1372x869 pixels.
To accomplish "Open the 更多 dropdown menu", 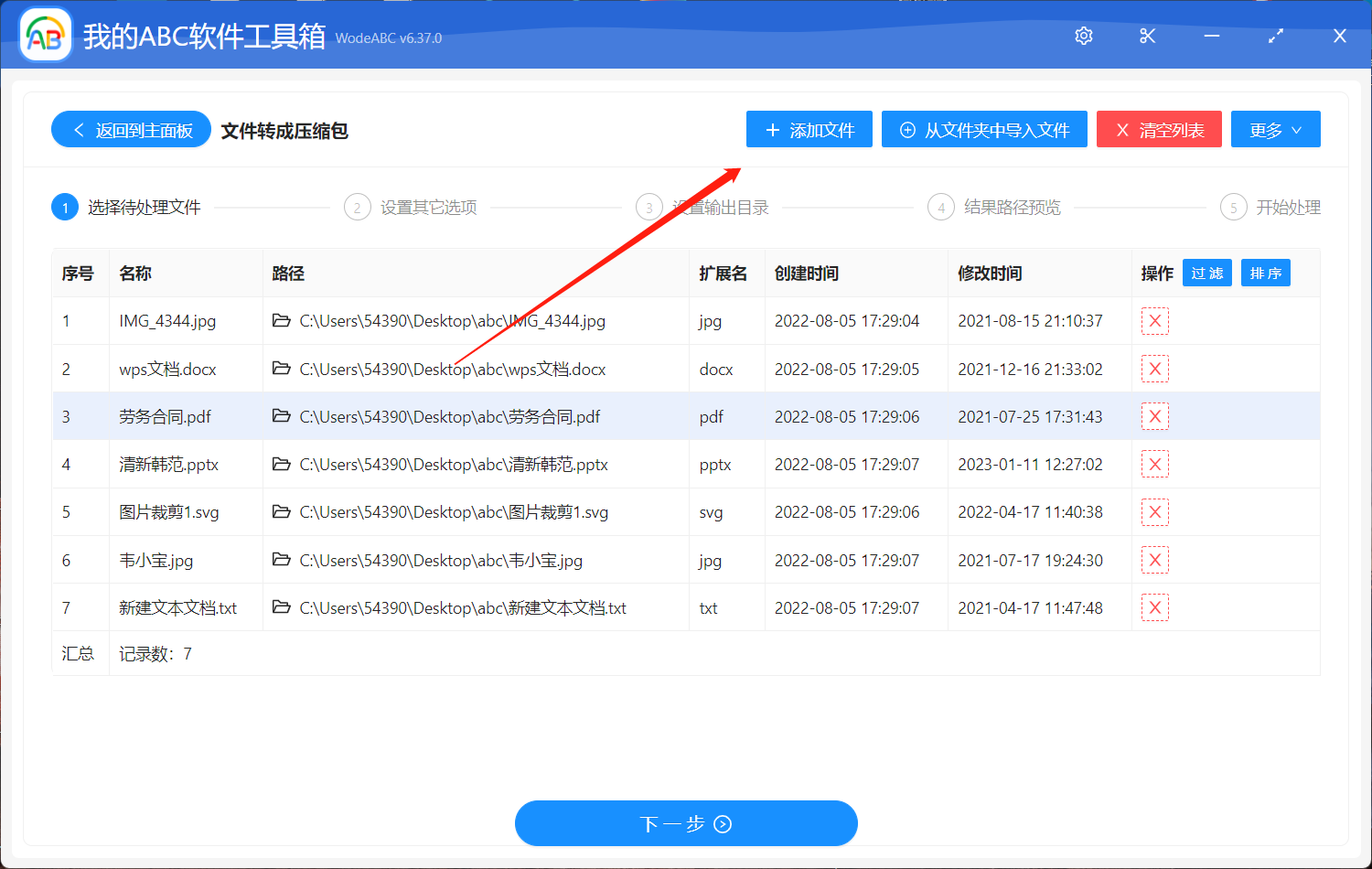I will click(1275, 129).
